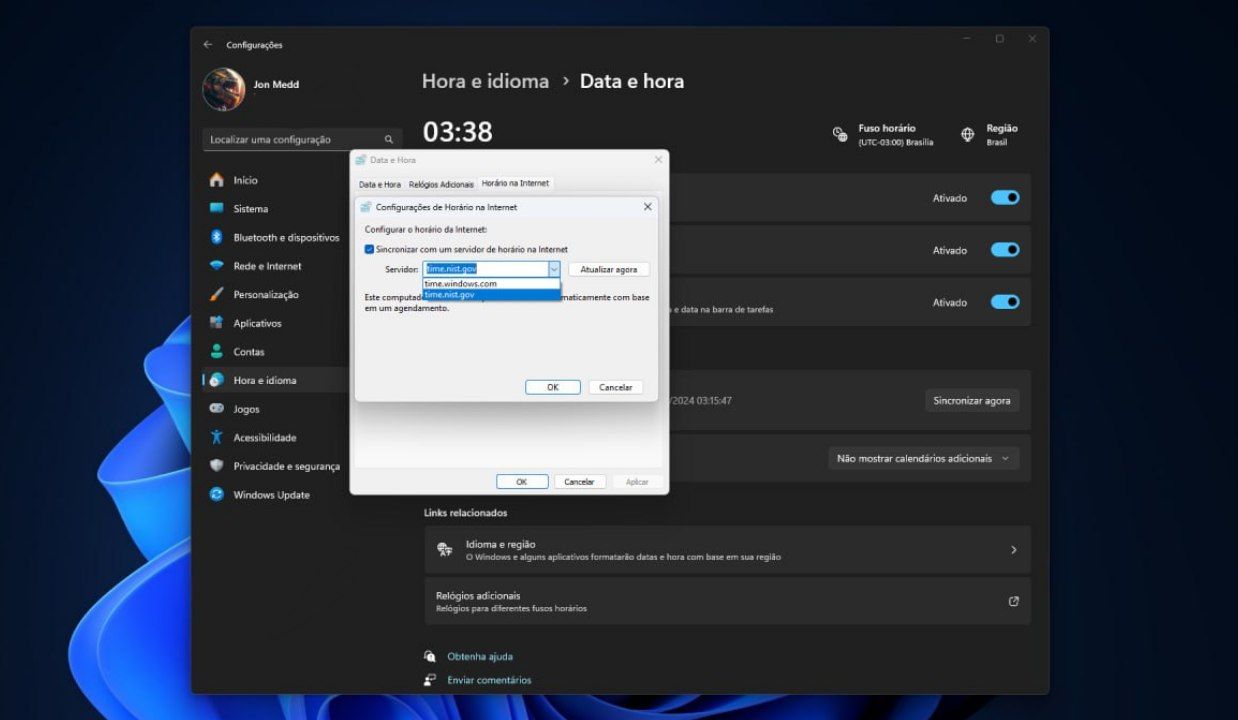Open the Servidor dropdown arrow
Viewport: 1238px width, 720px height.
[554, 269]
